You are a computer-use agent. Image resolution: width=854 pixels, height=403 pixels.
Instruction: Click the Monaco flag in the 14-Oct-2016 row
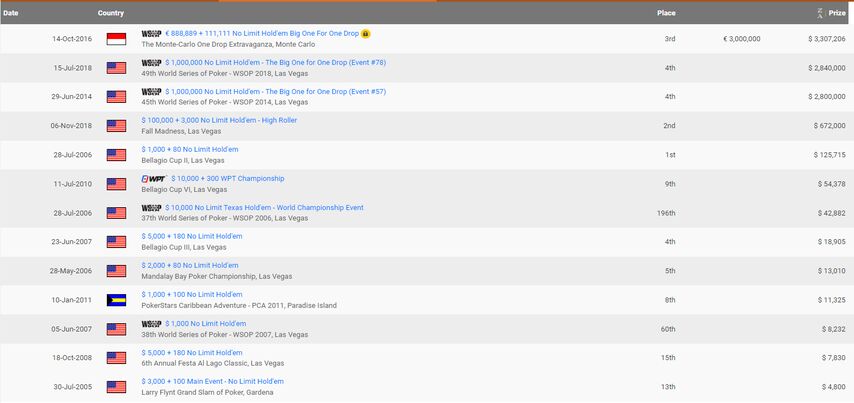(x=117, y=39)
